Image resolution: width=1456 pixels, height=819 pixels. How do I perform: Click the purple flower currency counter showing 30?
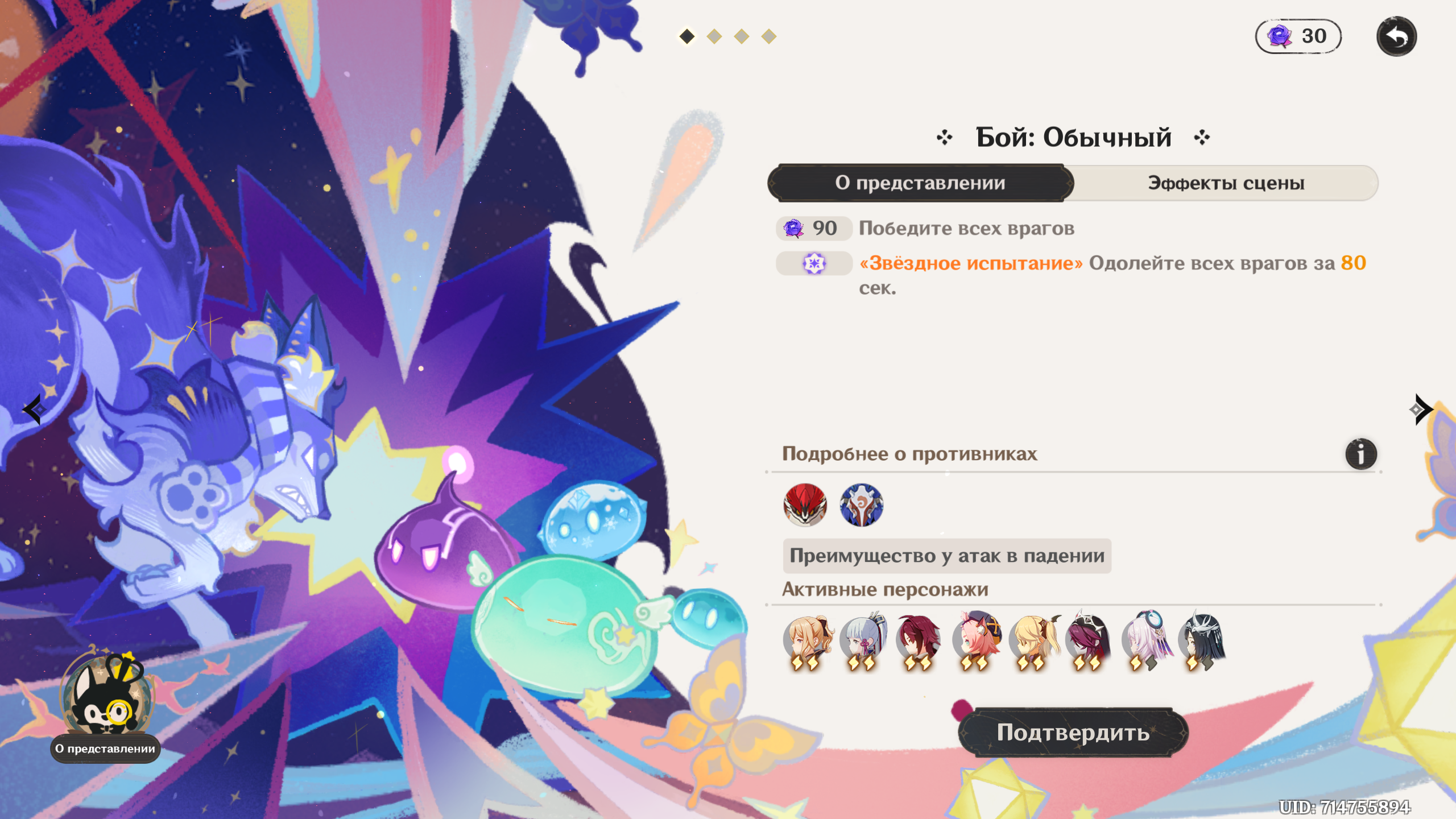point(1298,36)
